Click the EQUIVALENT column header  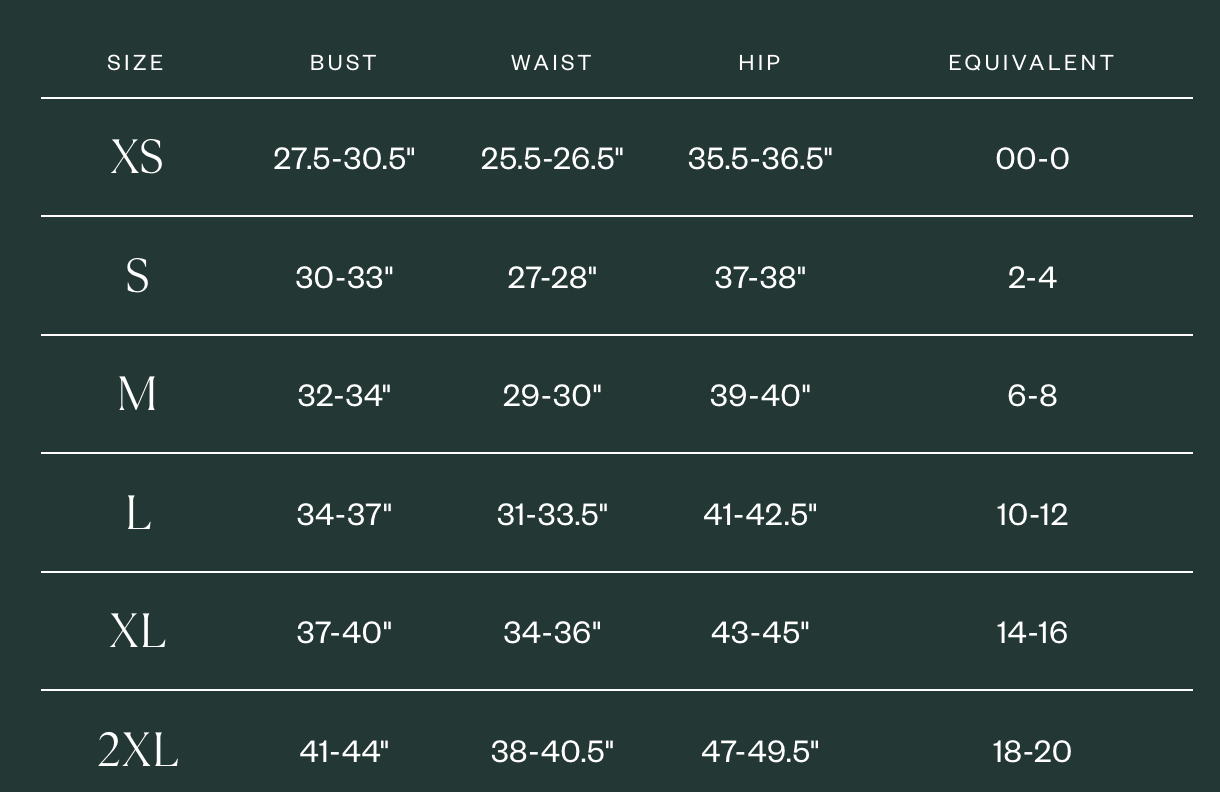pos(1032,63)
